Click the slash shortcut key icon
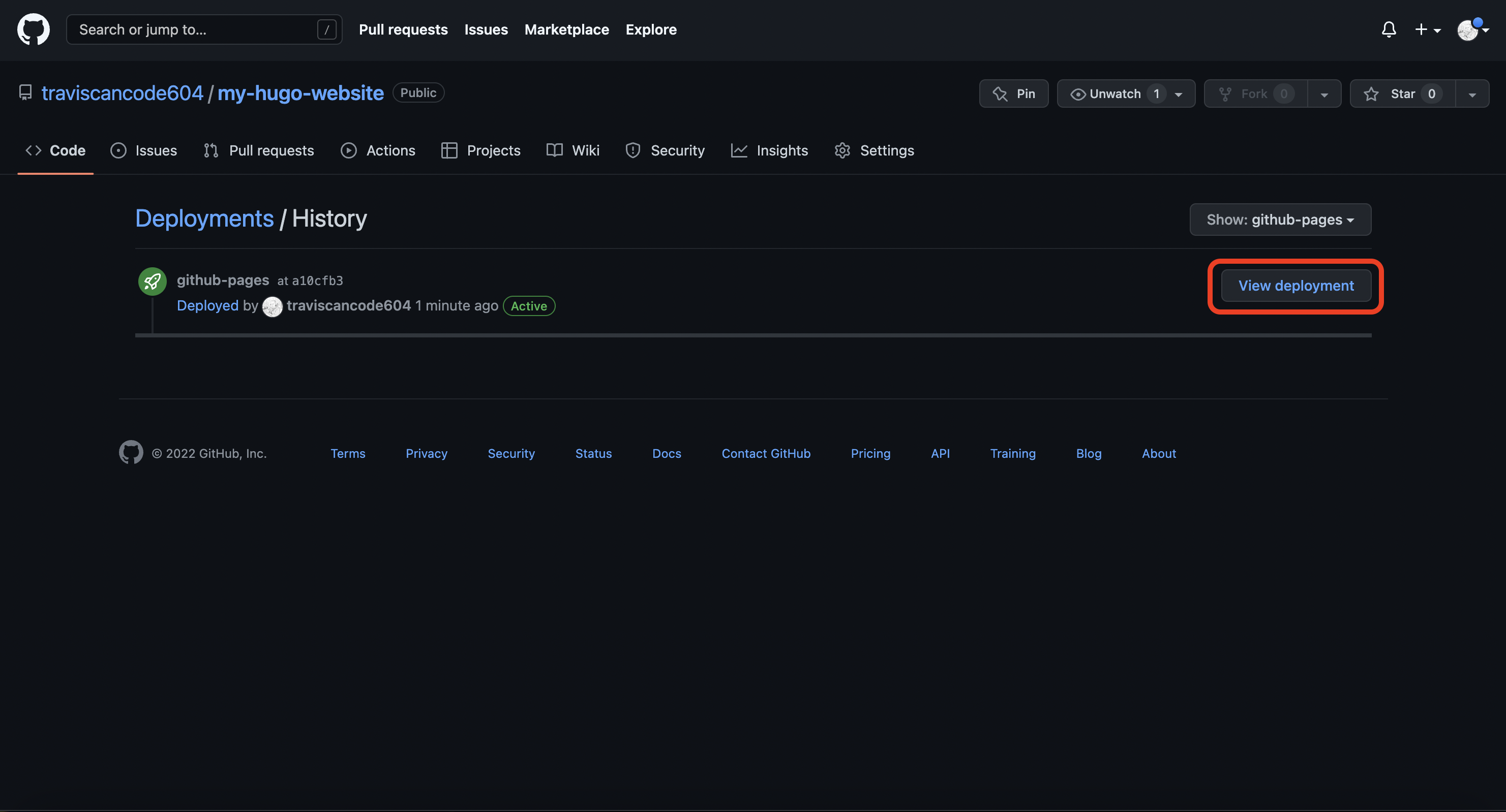The height and width of the screenshot is (812, 1506). click(x=326, y=29)
